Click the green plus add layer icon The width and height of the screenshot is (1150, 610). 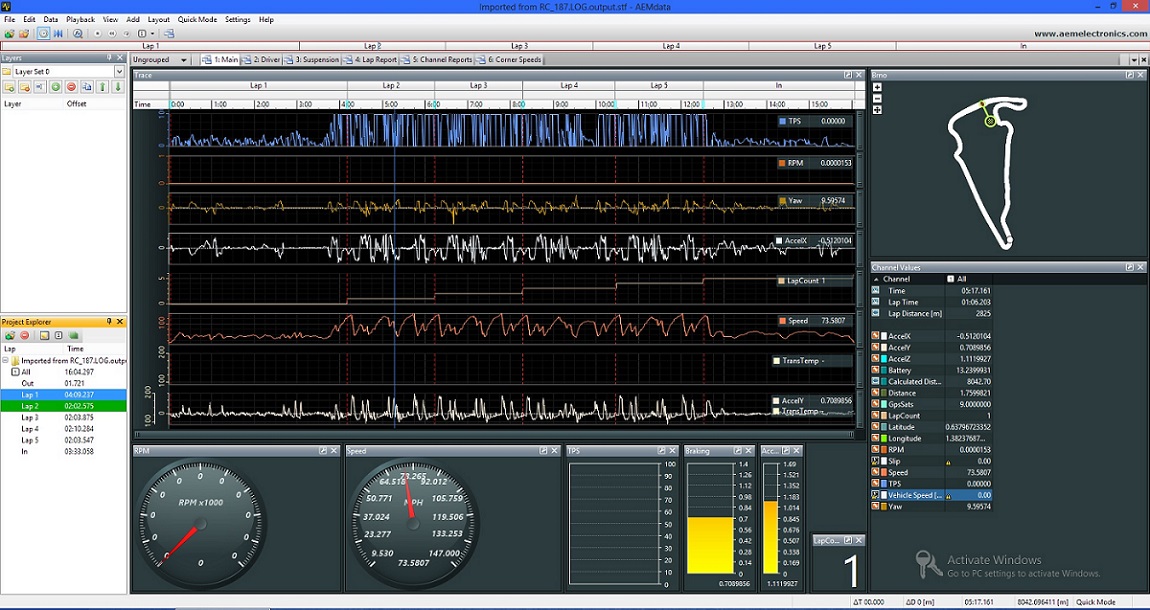56,87
